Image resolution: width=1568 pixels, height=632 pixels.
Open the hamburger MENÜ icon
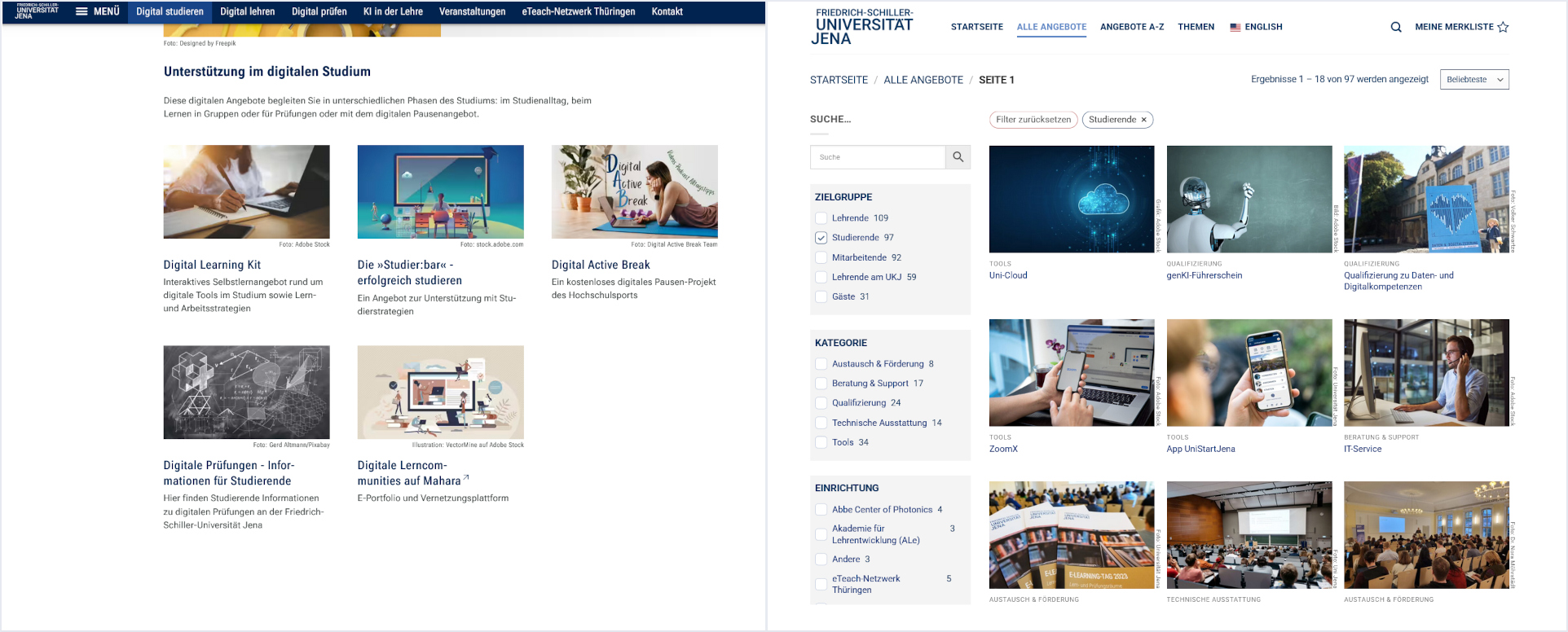point(81,11)
